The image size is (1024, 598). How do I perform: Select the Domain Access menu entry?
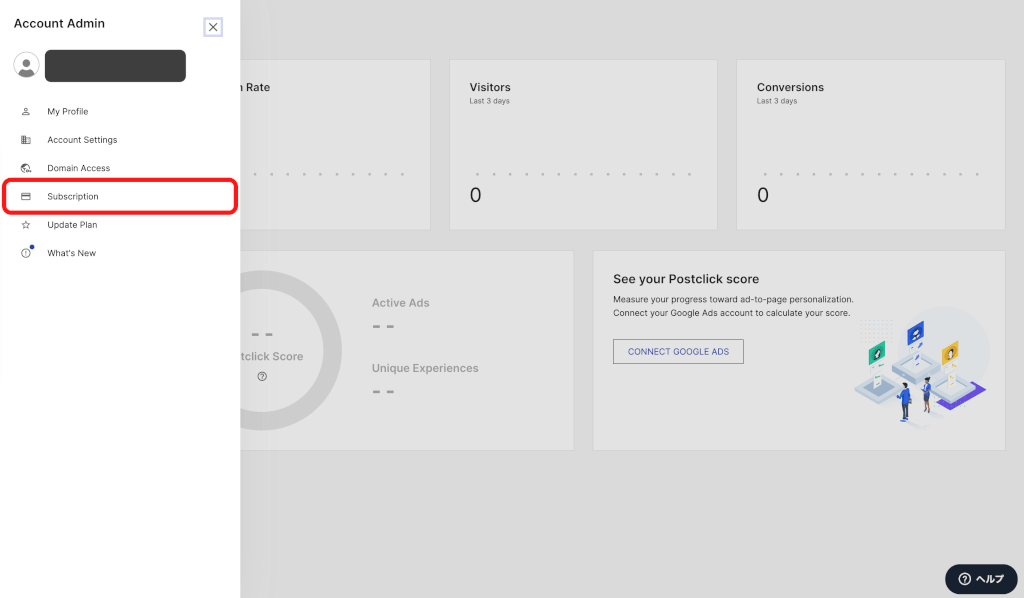78,168
